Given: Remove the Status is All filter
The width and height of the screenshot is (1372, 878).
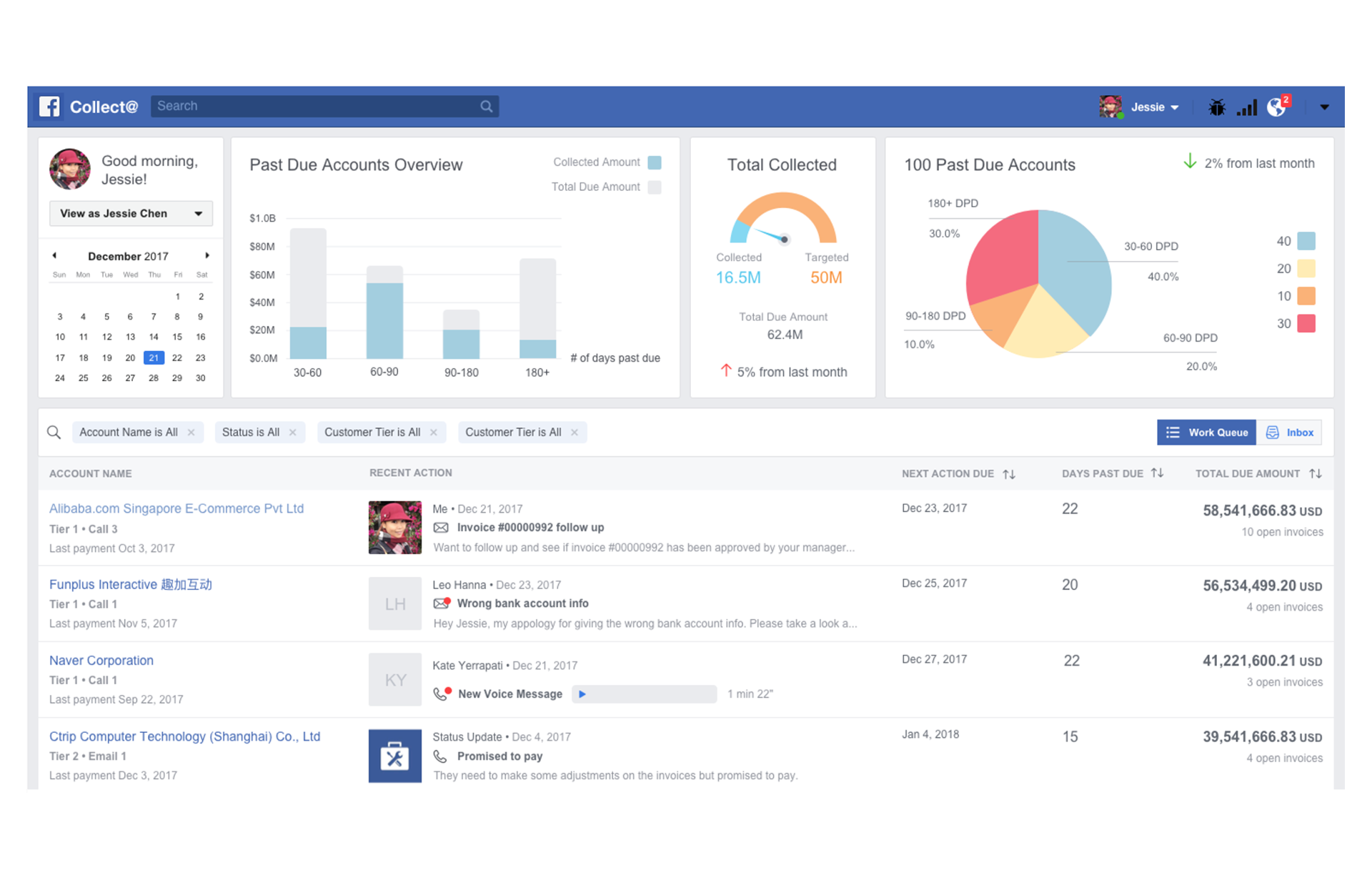Looking at the screenshot, I should [x=292, y=433].
